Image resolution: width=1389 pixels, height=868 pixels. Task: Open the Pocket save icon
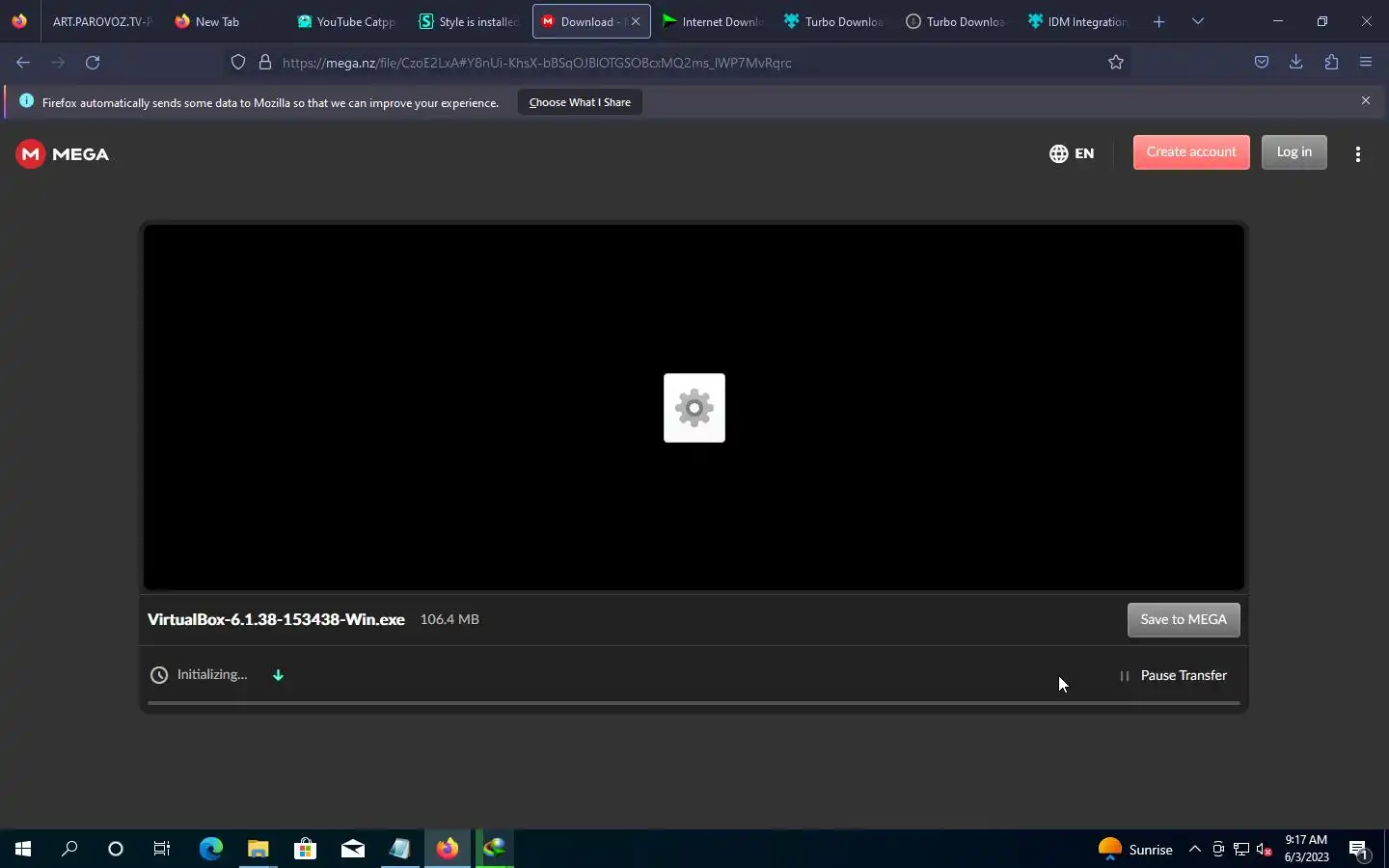coord(1262,63)
